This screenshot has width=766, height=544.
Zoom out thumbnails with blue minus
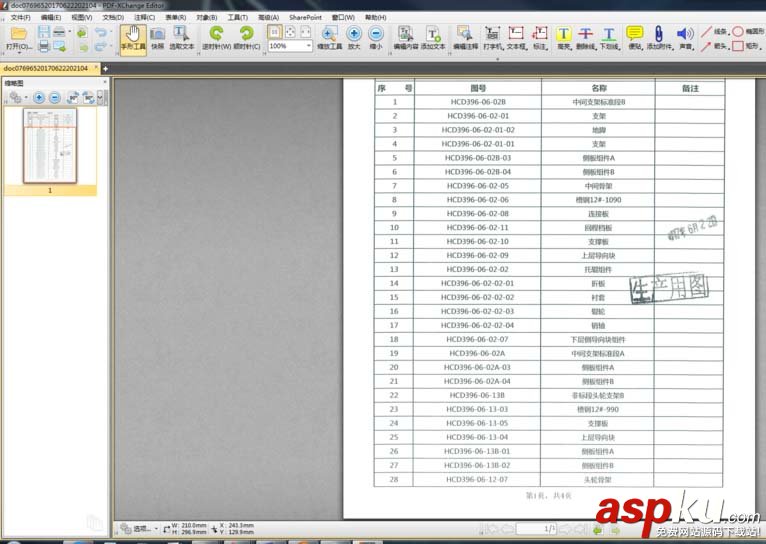coord(55,98)
